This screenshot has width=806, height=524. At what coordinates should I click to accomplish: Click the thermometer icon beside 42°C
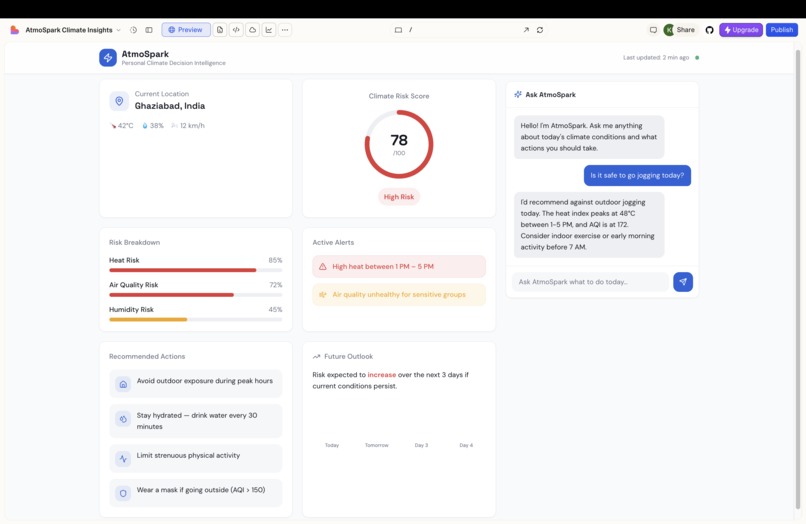113,125
